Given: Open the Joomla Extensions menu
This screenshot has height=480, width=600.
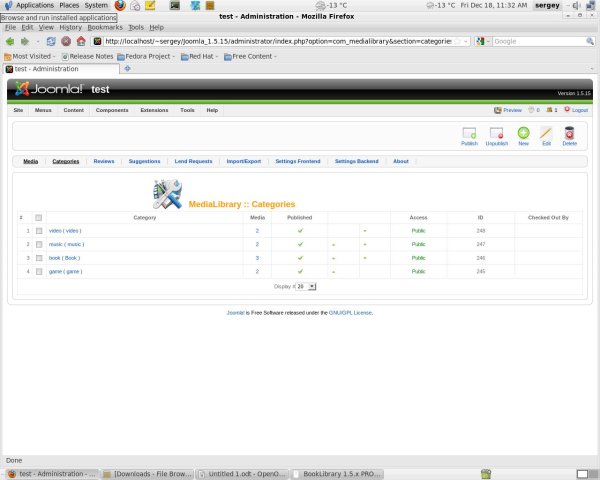Looking at the screenshot, I should click(x=154, y=110).
